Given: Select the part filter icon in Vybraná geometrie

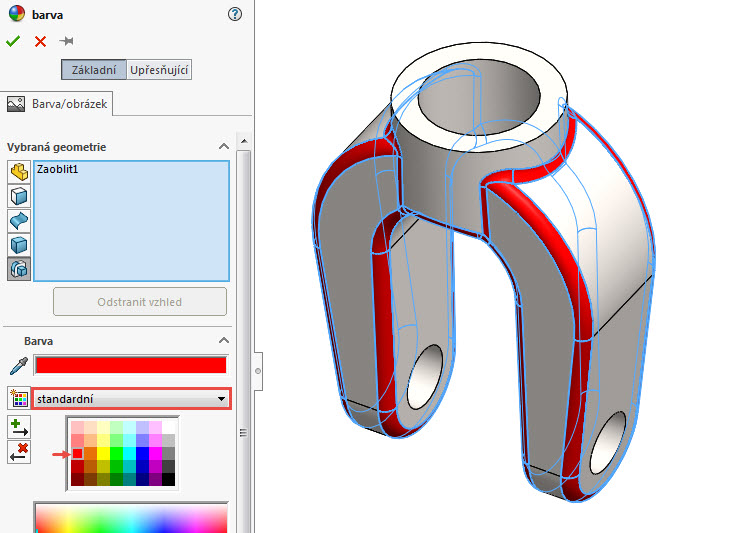Looking at the screenshot, I should point(19,171).
